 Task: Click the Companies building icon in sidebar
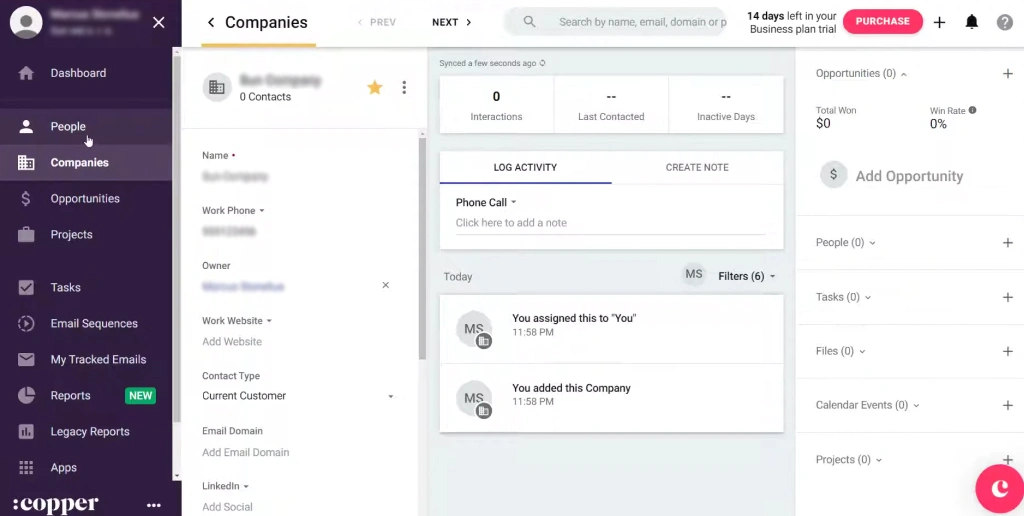[26, 163]
